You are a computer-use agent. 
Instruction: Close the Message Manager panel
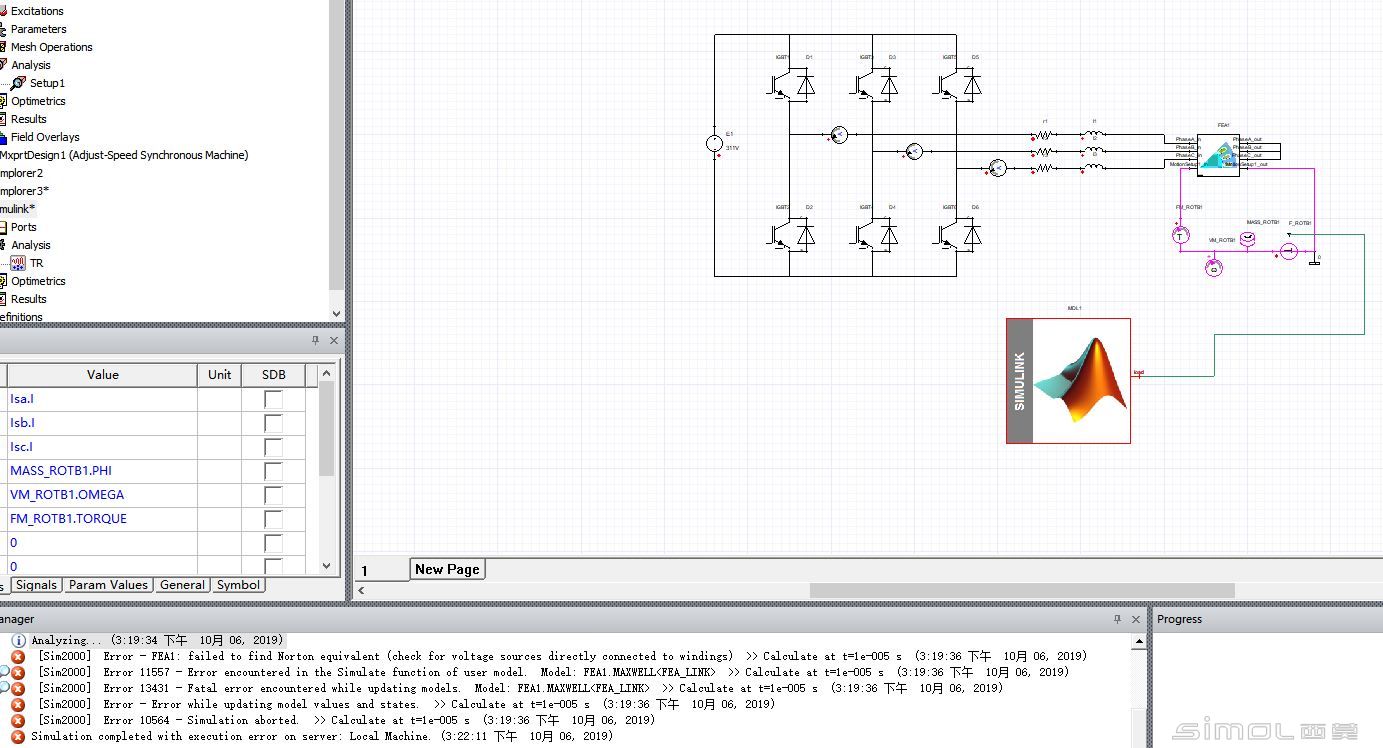click(x=1136, y=619)
